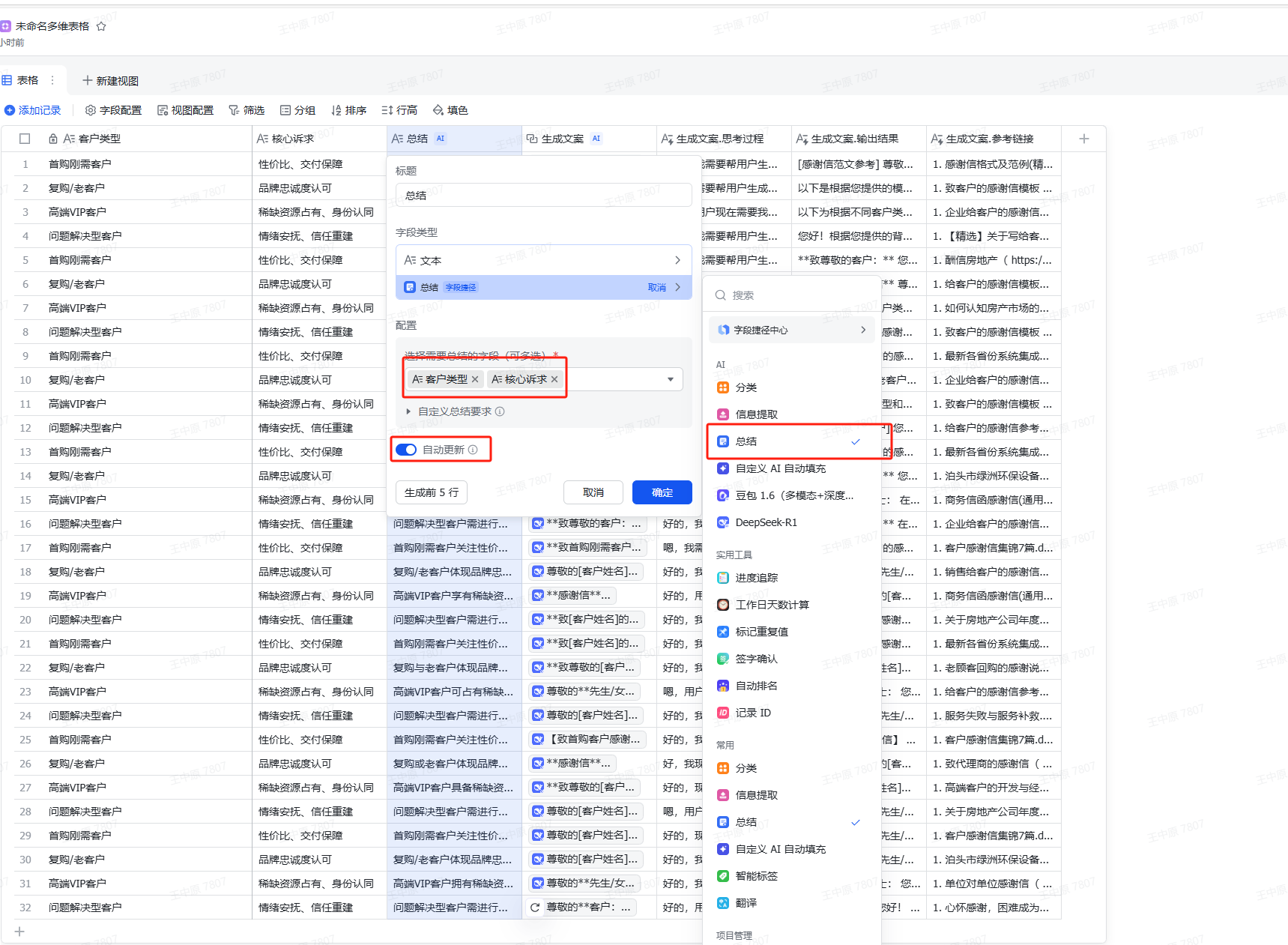Star the untitled table as favorite
The height and width of the screenshot is (945, 1288).
tap(101, 26)
